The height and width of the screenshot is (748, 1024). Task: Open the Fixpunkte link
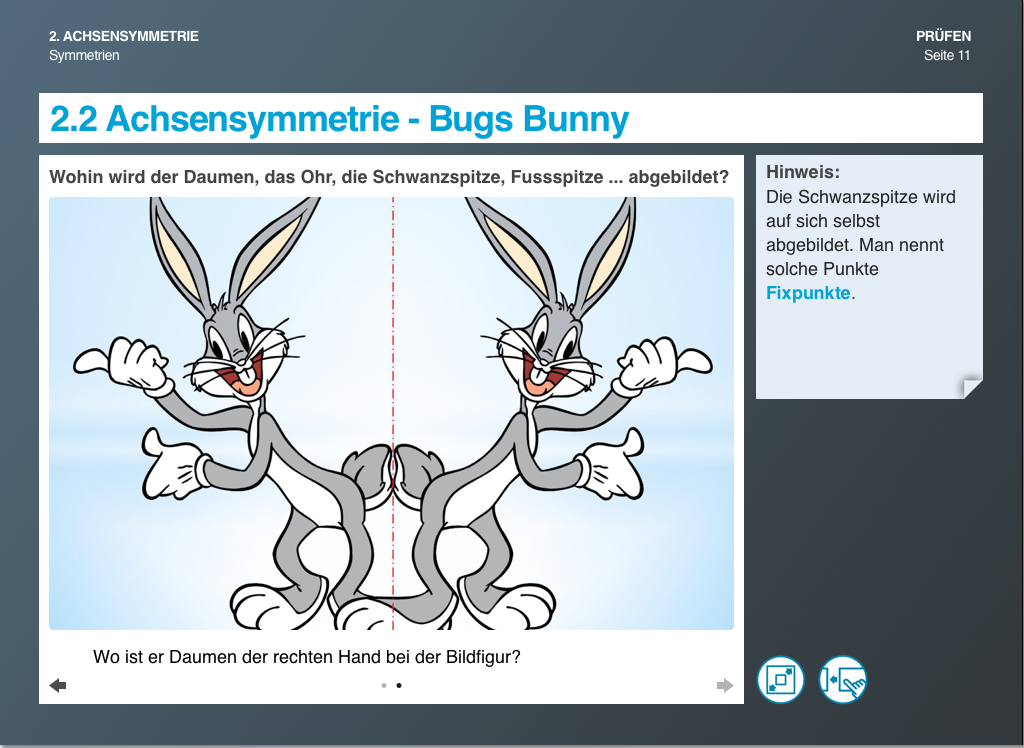pyautogui.click(x=808, y=293)
